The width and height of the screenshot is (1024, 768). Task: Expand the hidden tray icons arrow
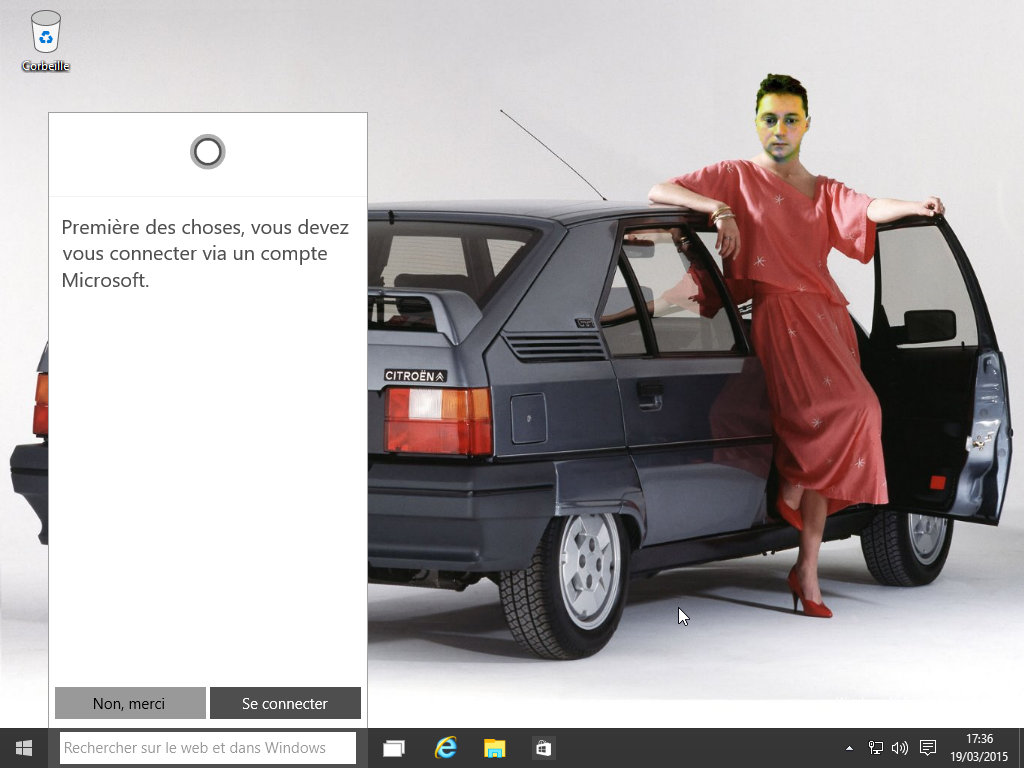click(x=850, y=748)
